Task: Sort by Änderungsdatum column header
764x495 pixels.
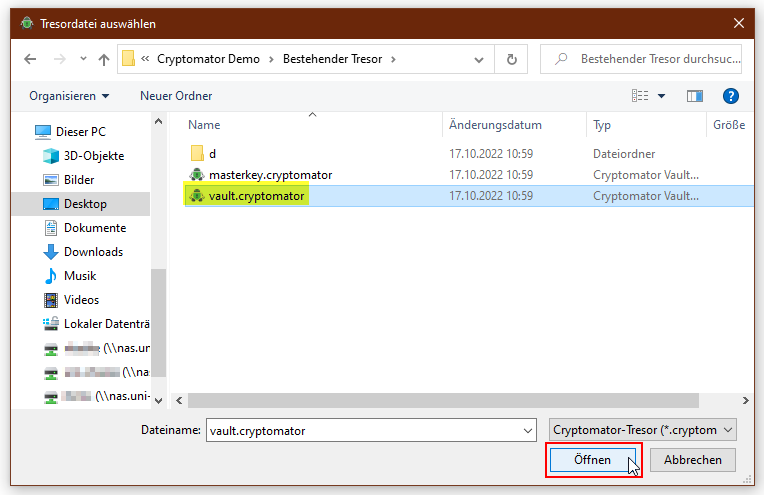Action: click(495, 125)
